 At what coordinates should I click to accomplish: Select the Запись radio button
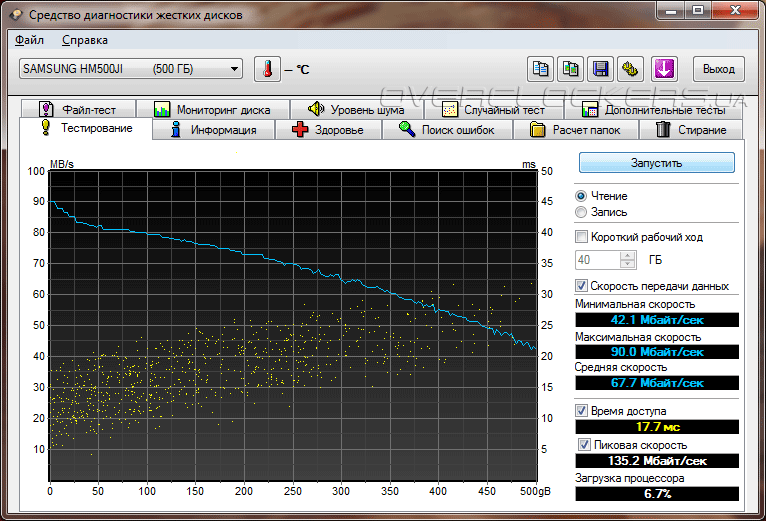tap(581, 212)
